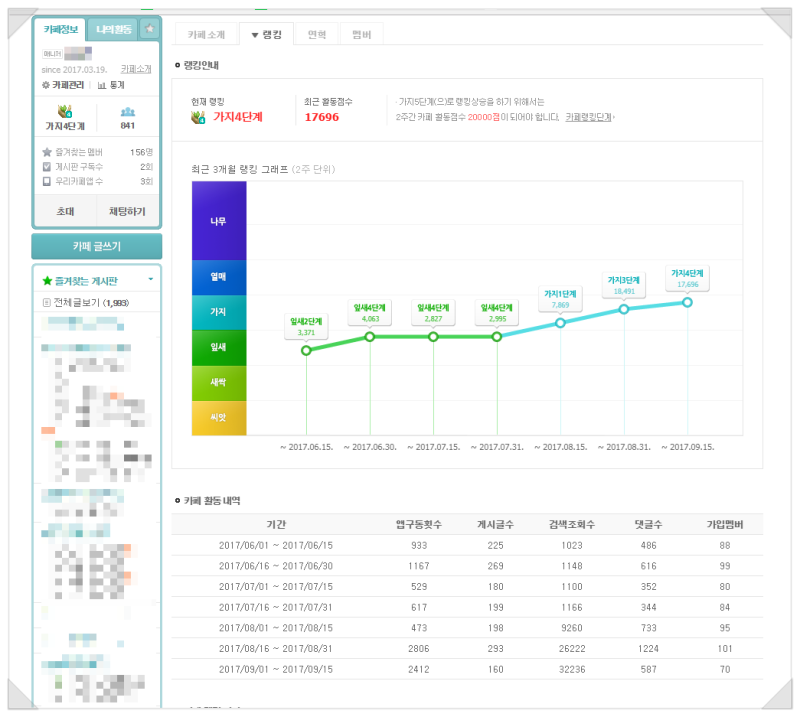Click the 2017.06.30 graph data point
Screen dimensions: 800x717
click(370, 337)
